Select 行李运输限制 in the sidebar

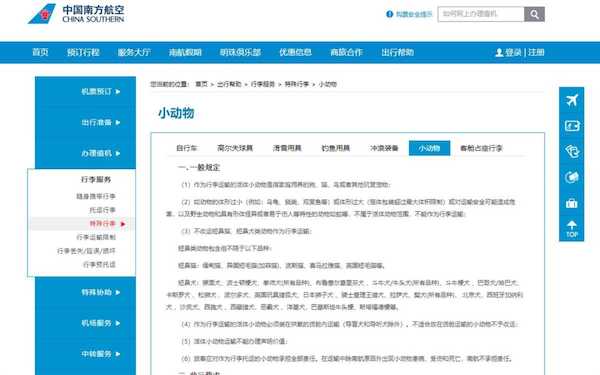[96, 237]
